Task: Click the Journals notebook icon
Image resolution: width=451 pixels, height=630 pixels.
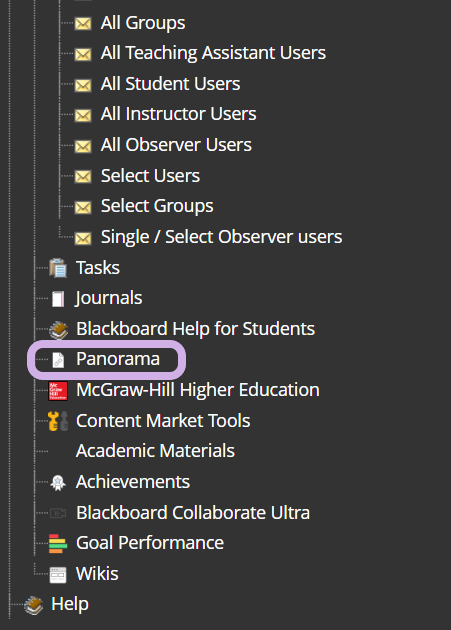Action: [x=58, y=299]
